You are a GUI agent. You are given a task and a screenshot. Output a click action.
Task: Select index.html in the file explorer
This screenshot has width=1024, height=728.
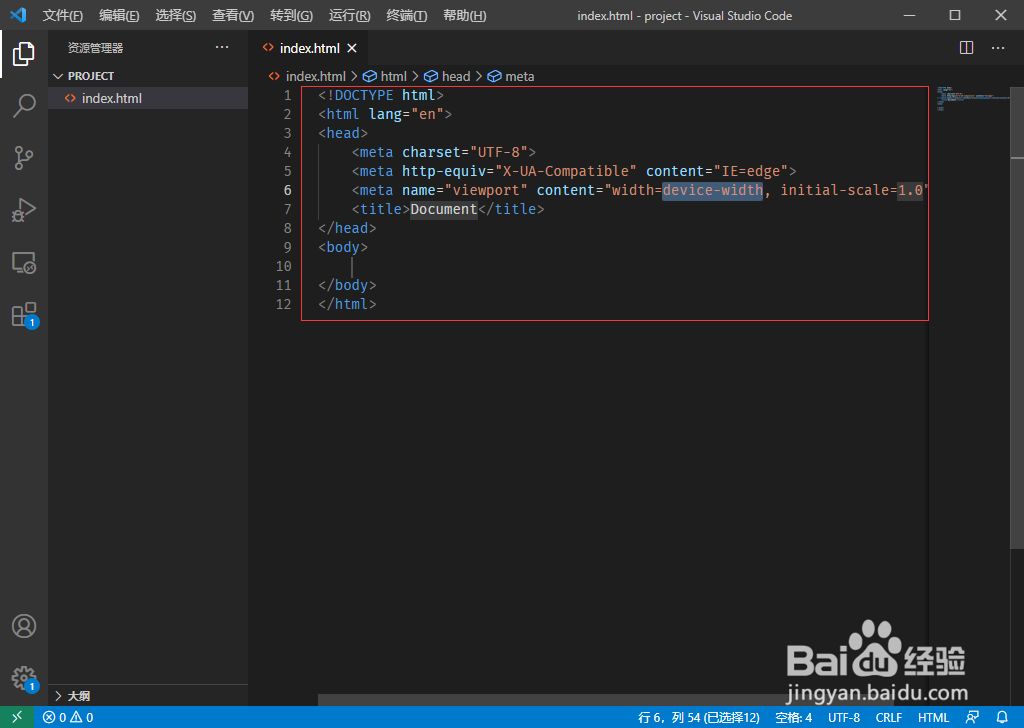pyautogui.click(x=148, y=98)
